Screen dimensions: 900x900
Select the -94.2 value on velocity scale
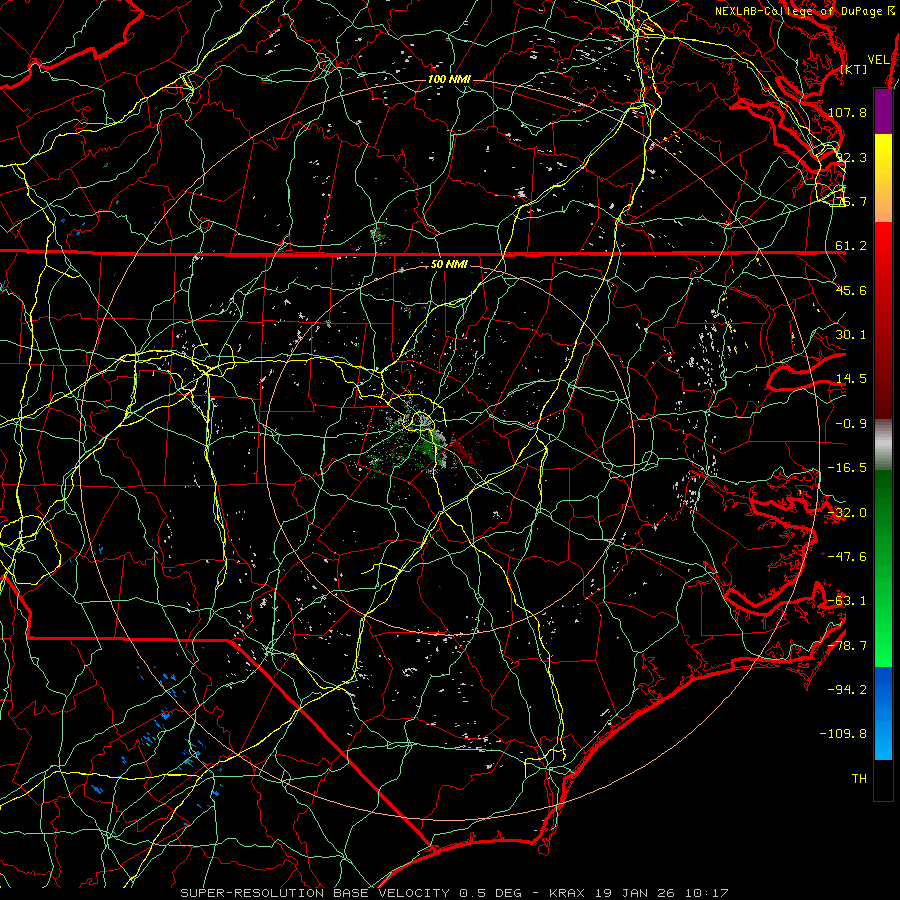pyautogui.click(x=847, y=689)
